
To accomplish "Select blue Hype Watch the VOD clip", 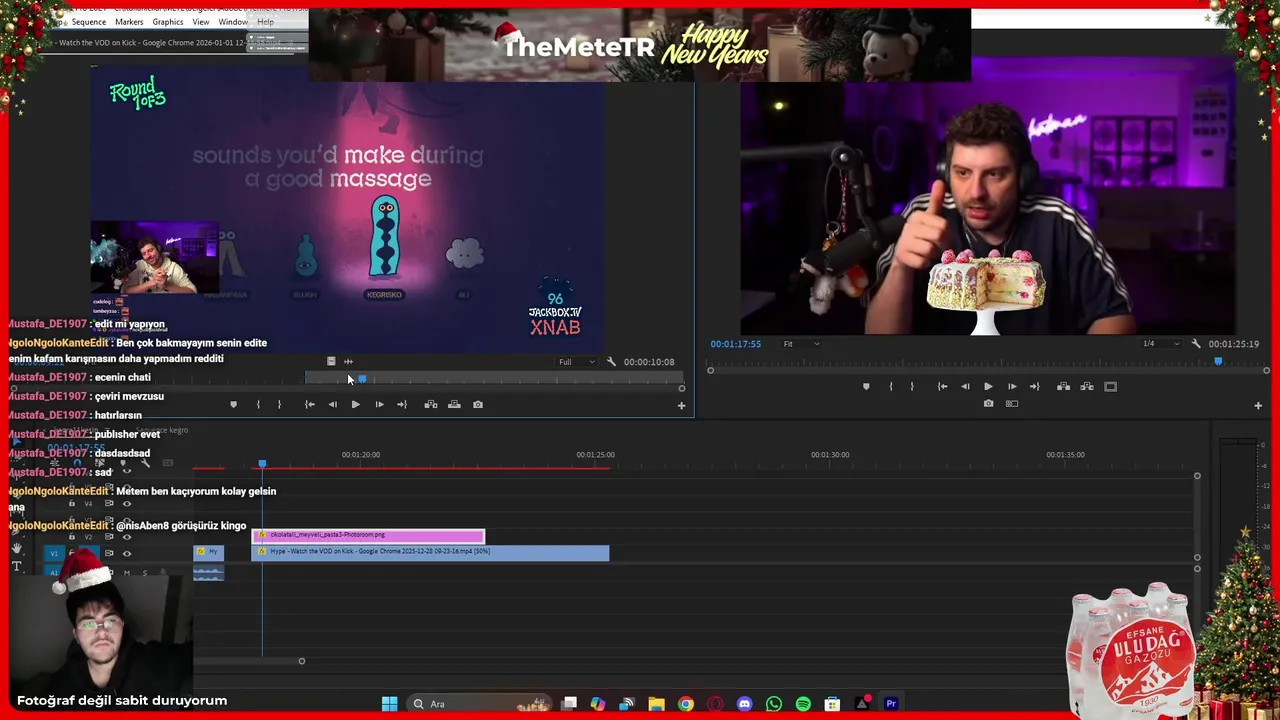I will point(430,552).
